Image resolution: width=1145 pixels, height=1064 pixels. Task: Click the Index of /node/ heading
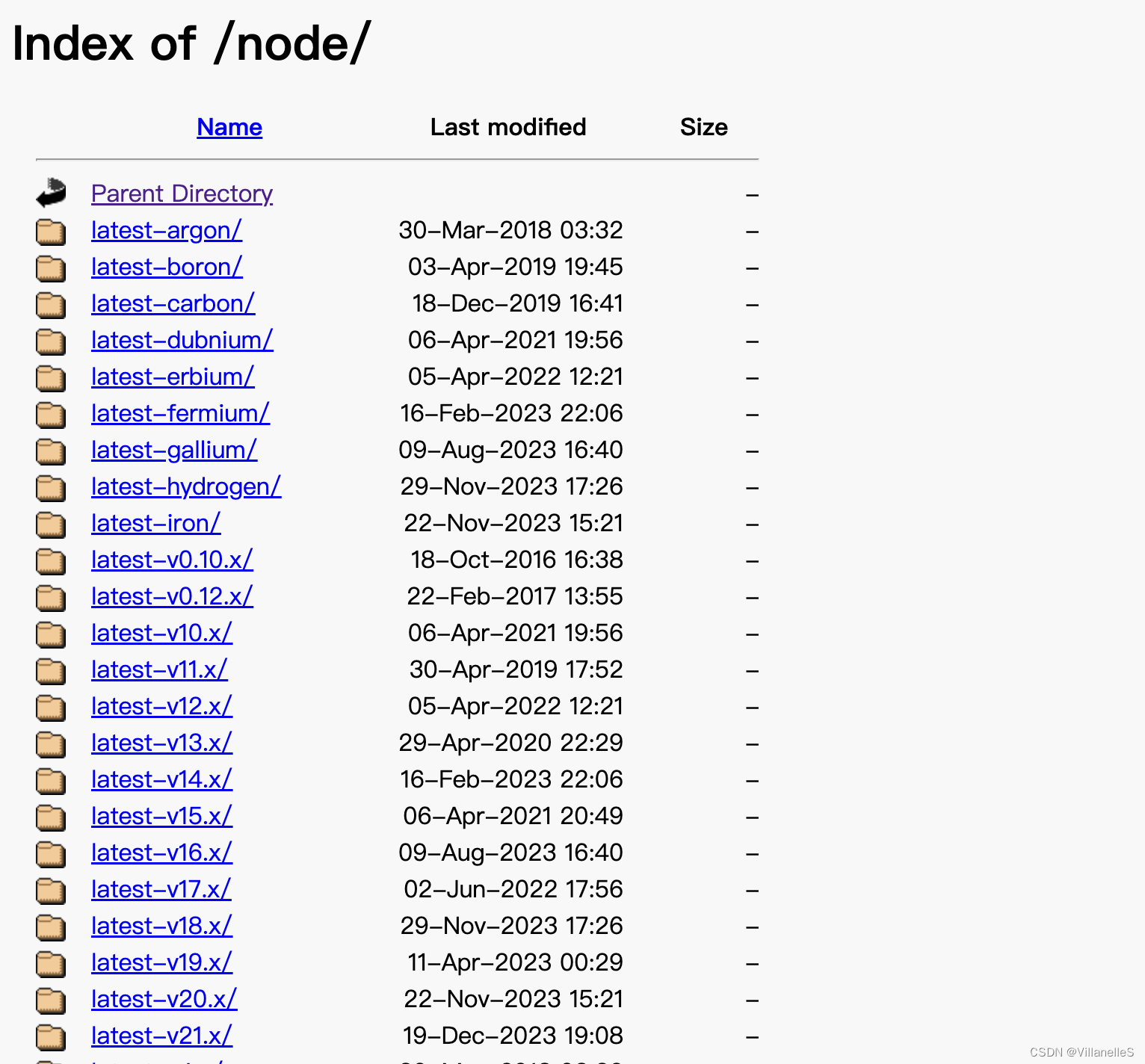(191, 43)
